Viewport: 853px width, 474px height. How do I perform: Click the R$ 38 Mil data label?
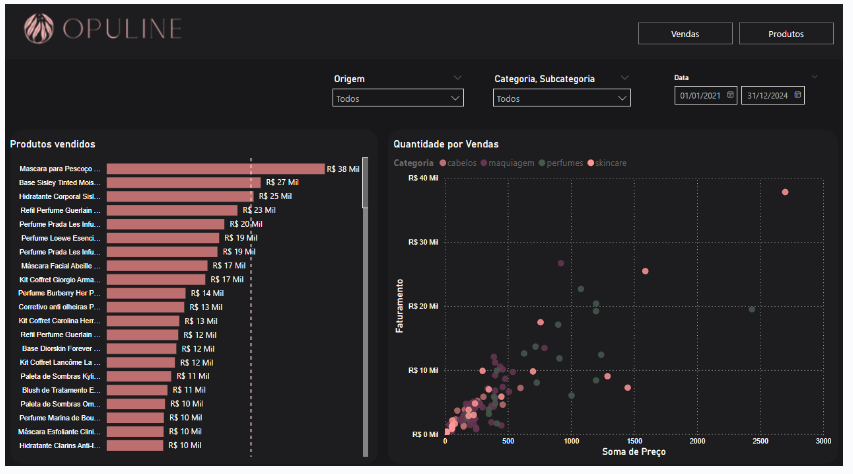point(343,169)
